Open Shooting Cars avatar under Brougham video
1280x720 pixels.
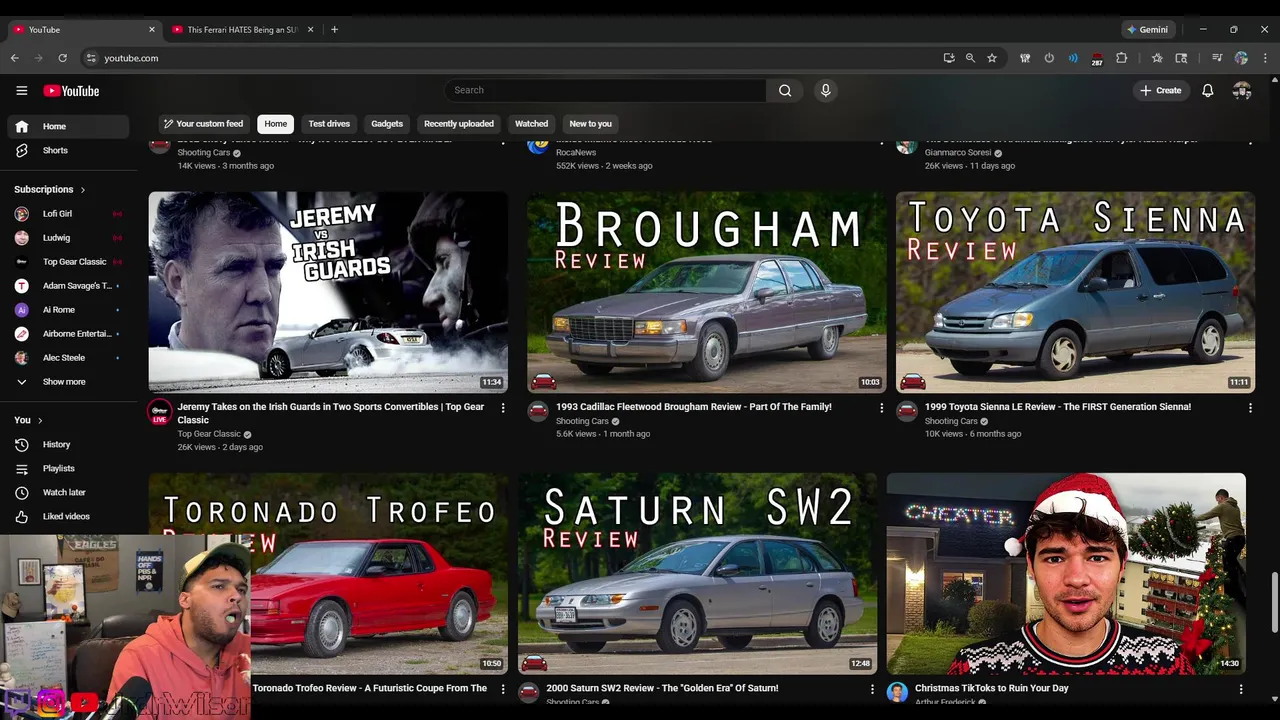[538, 411]
